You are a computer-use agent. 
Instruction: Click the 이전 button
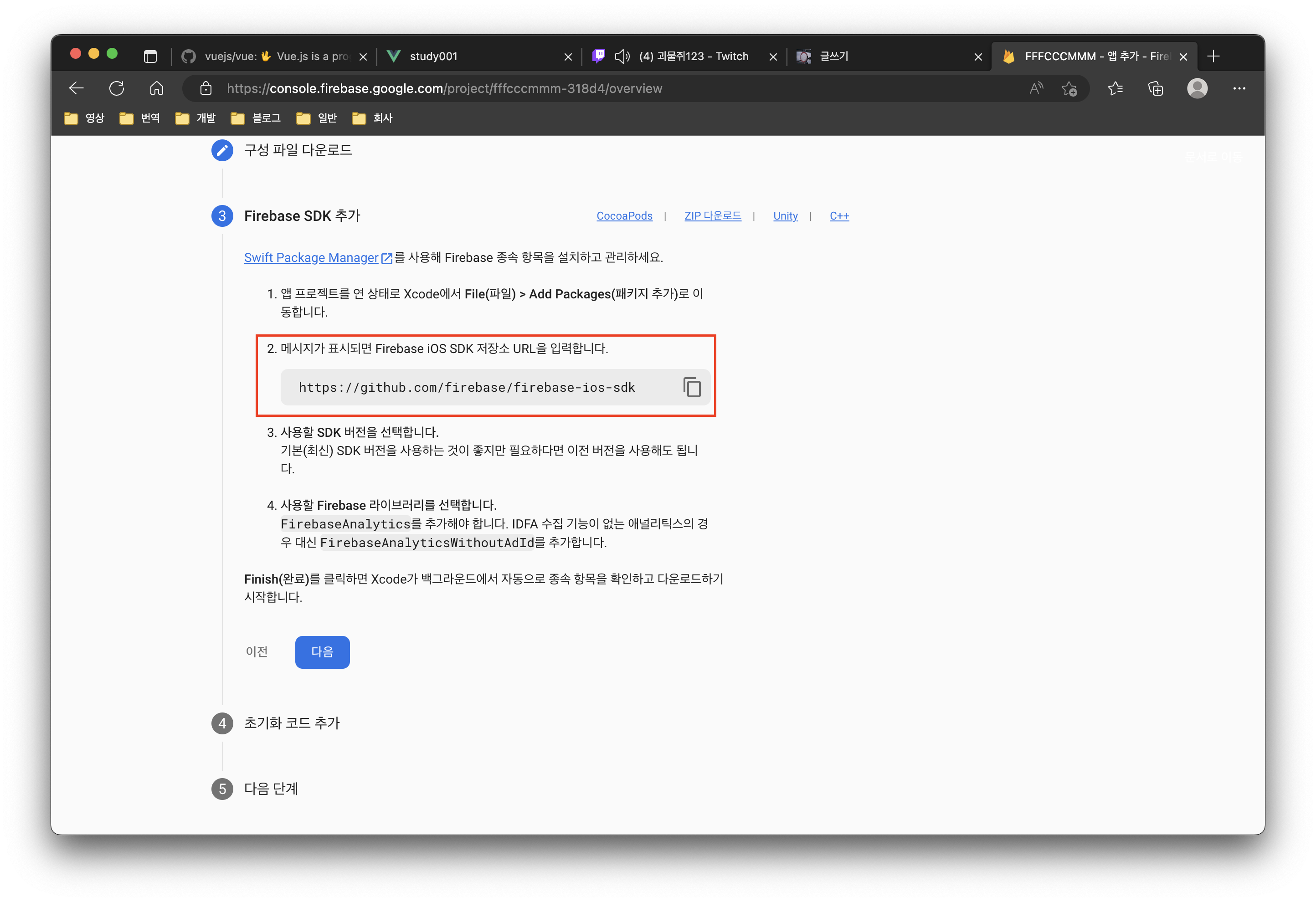(x=257, y=652)
